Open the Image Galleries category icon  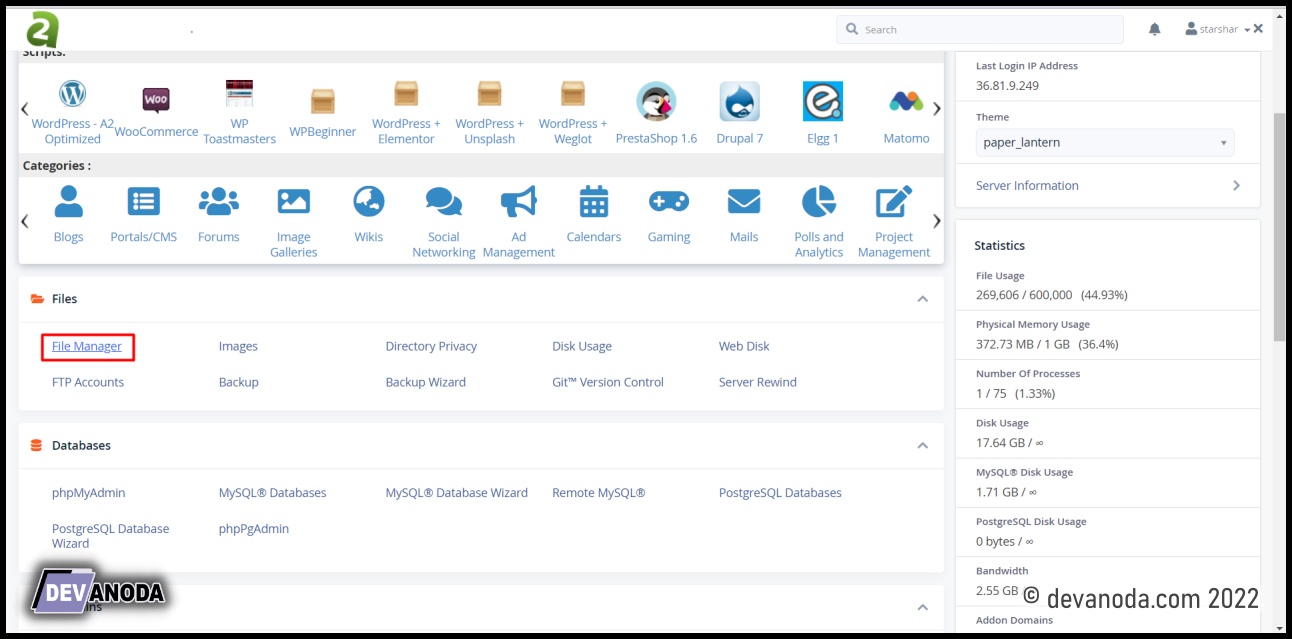point(293,202)
